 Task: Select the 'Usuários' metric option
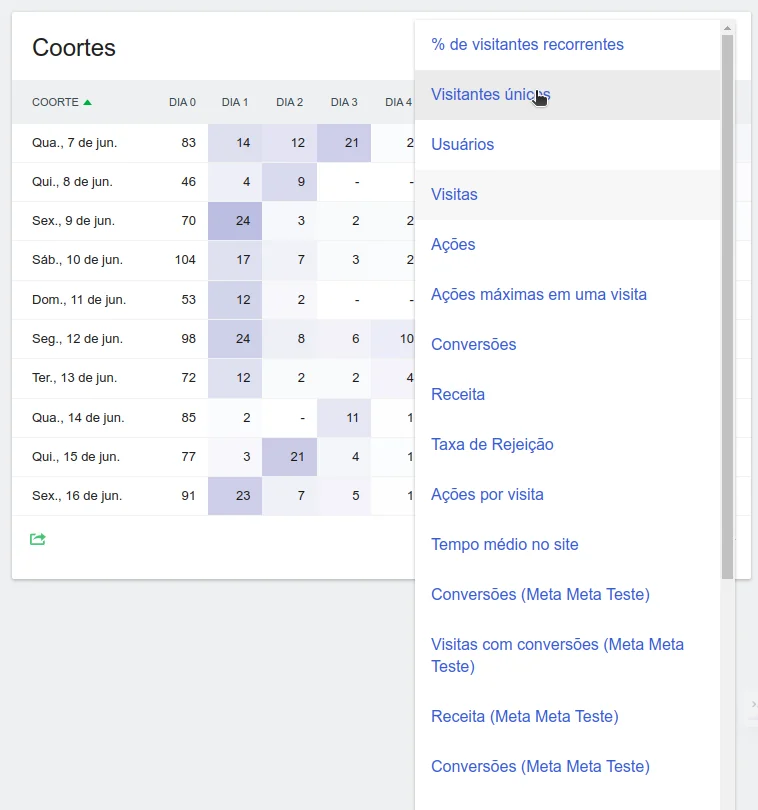(462, 145)
